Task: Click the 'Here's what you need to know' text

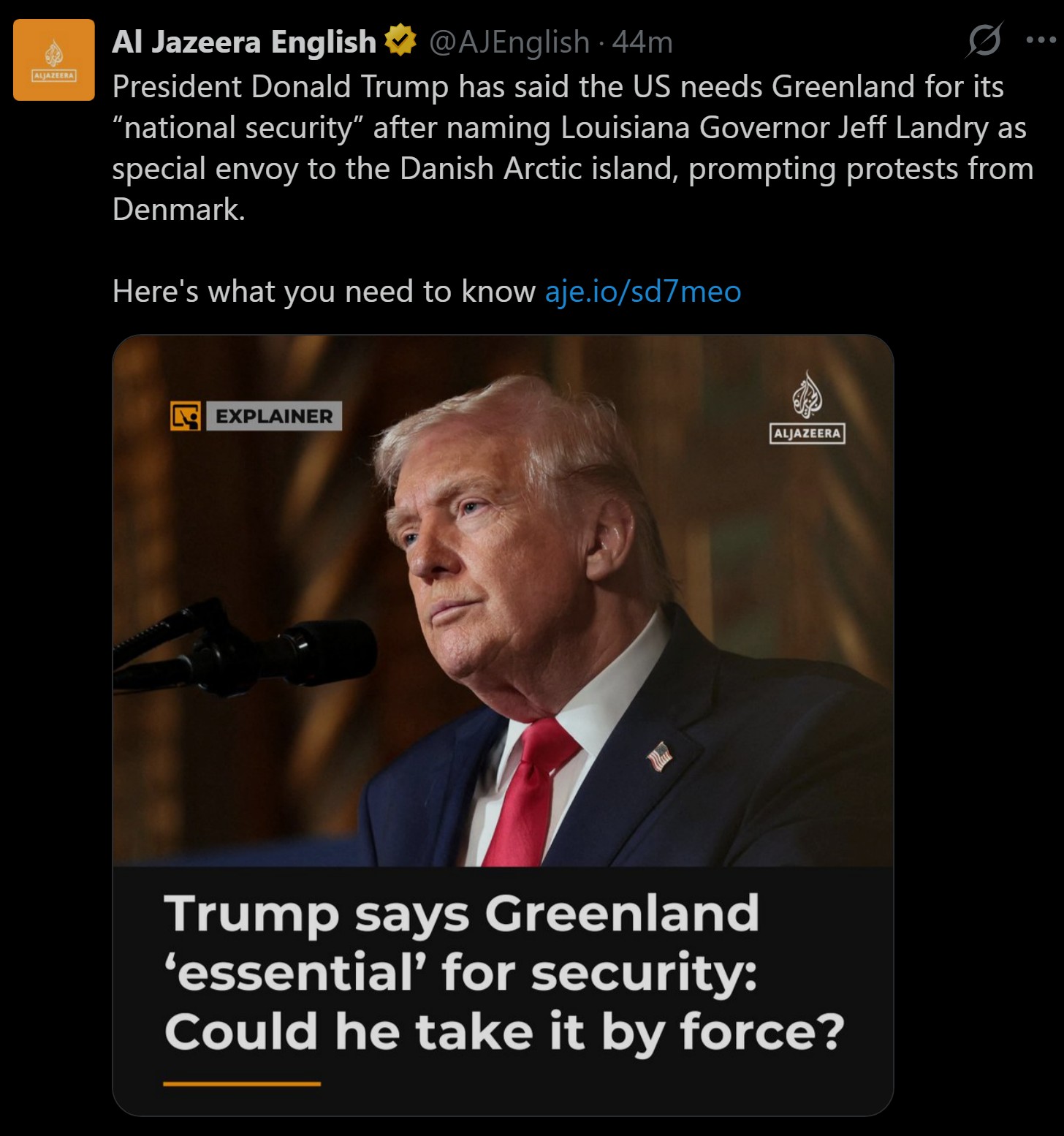Action: point(324,291)
